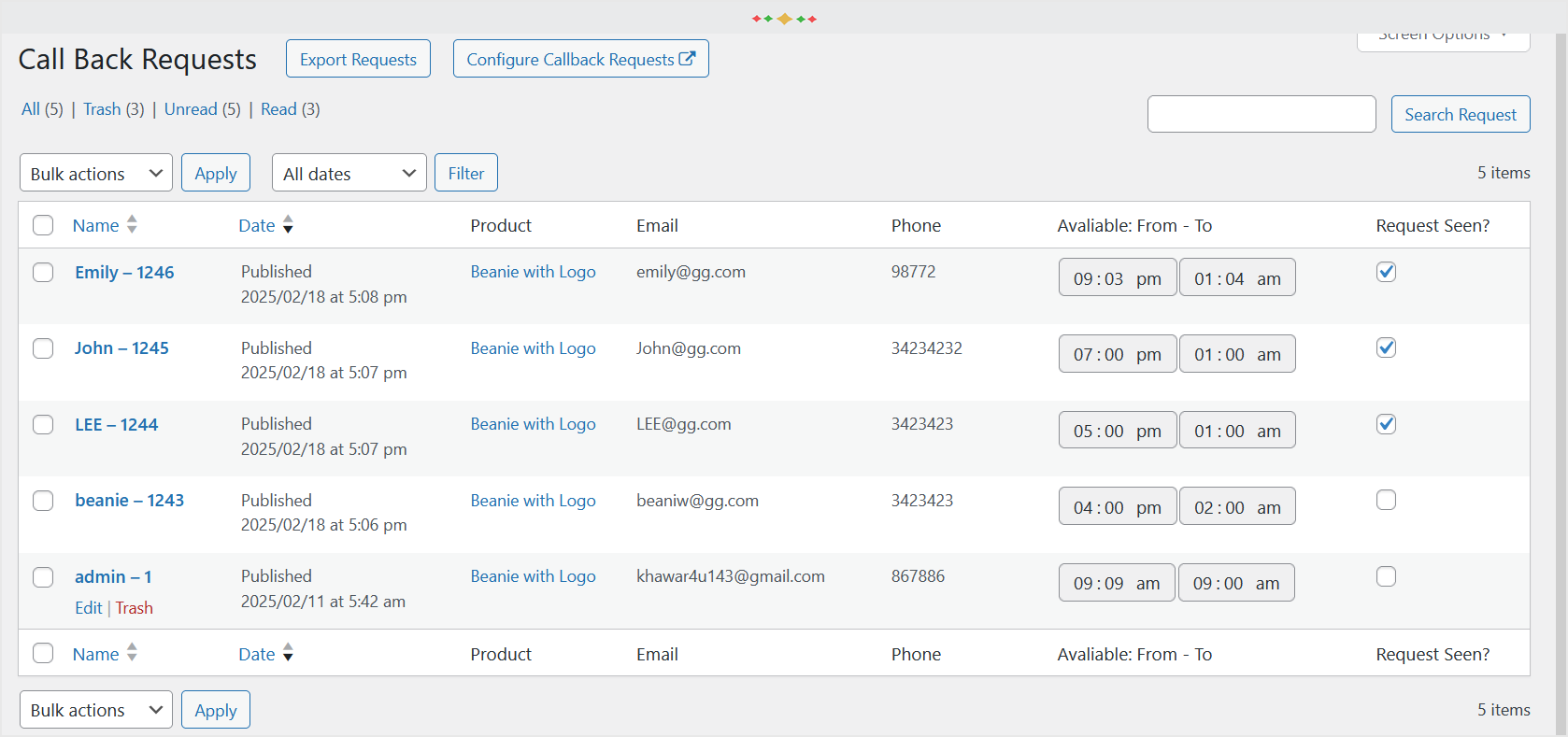Click Edit under admin – 1
This screenshot has height=737, width=1568.
pyautogui.click(x=89, y=608)
